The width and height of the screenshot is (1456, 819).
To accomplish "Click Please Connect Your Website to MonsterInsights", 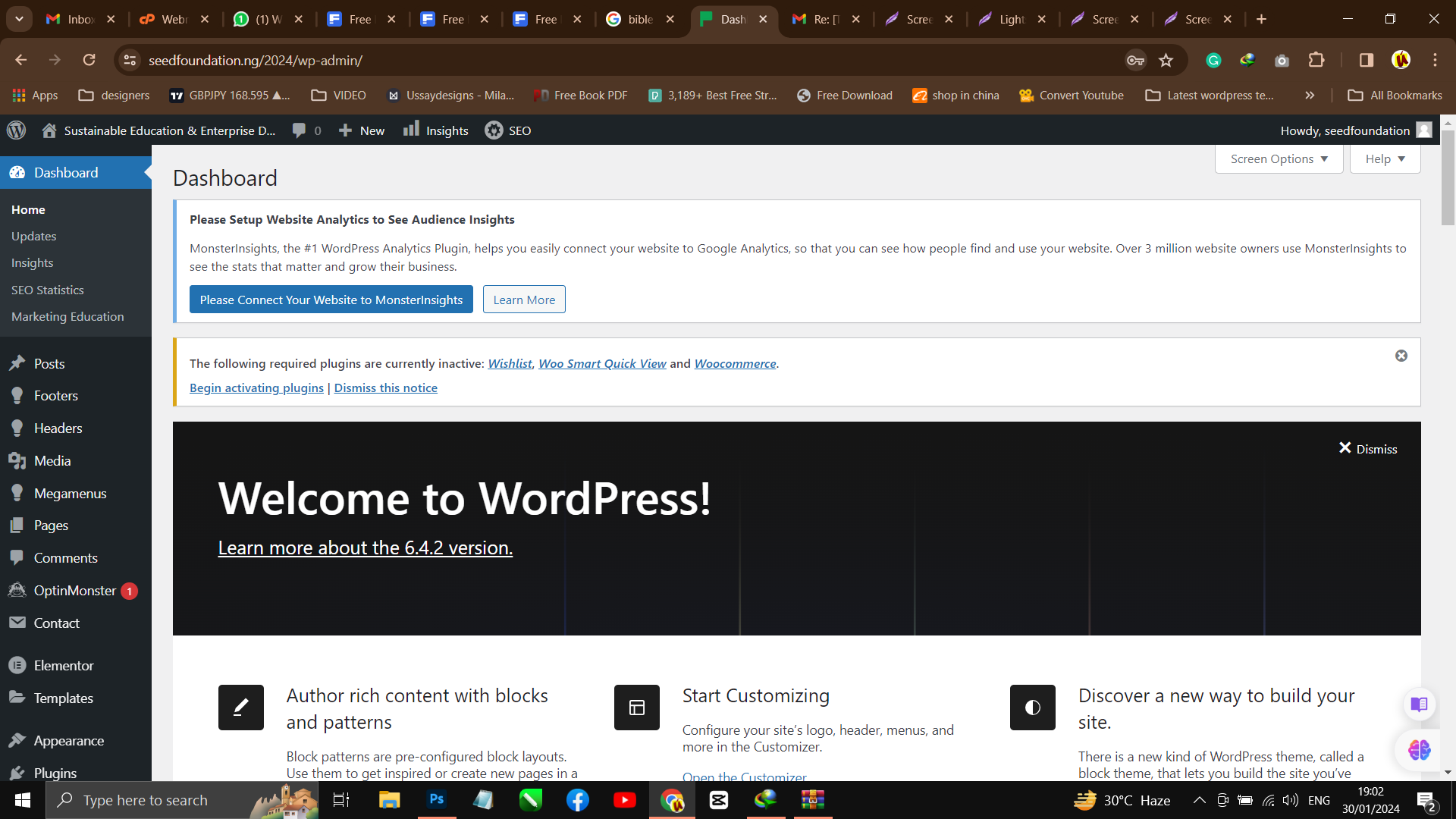I will pos(331,300).
